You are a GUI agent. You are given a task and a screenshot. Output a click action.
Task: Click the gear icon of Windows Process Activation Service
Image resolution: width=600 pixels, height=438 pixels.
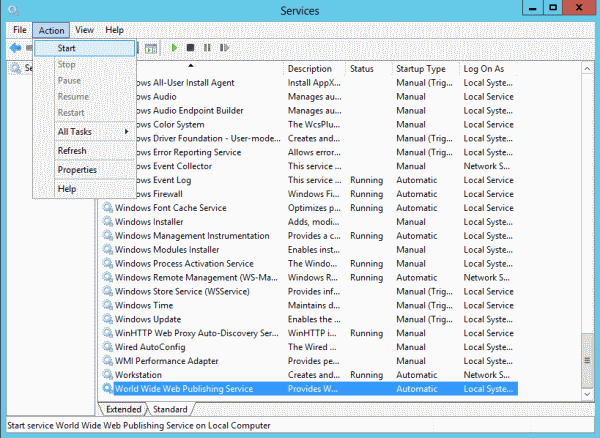[x=108, y=263]
